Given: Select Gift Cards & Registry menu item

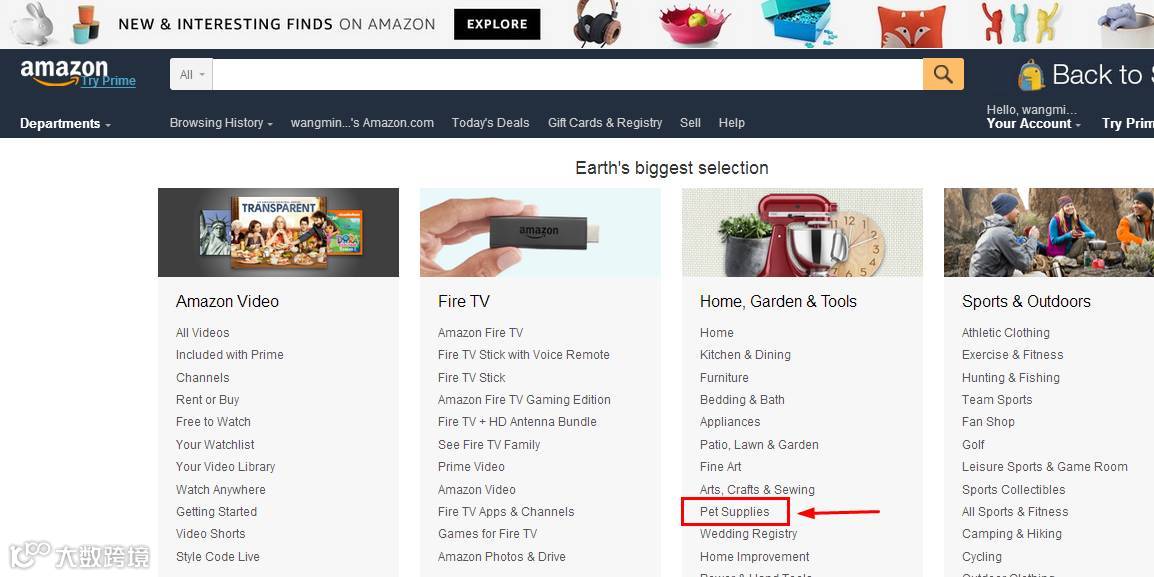Looking at the screenshot, I should pyautogui.click(x=605, y=123).
